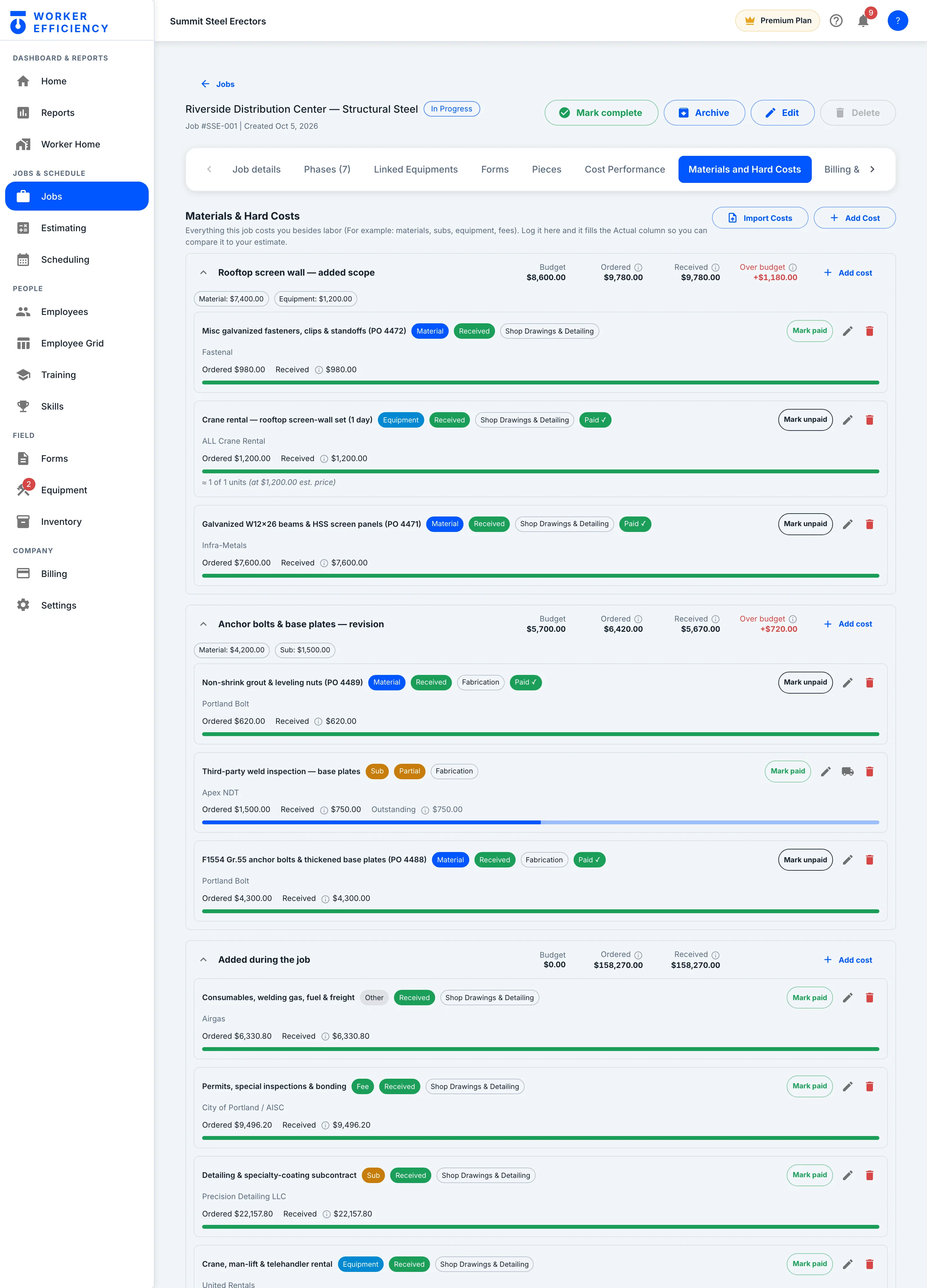Image resolution: width=927 pixels, height=1288 pixels.
Task: Click the Import Costs button
Action: [x=760, y=218]
